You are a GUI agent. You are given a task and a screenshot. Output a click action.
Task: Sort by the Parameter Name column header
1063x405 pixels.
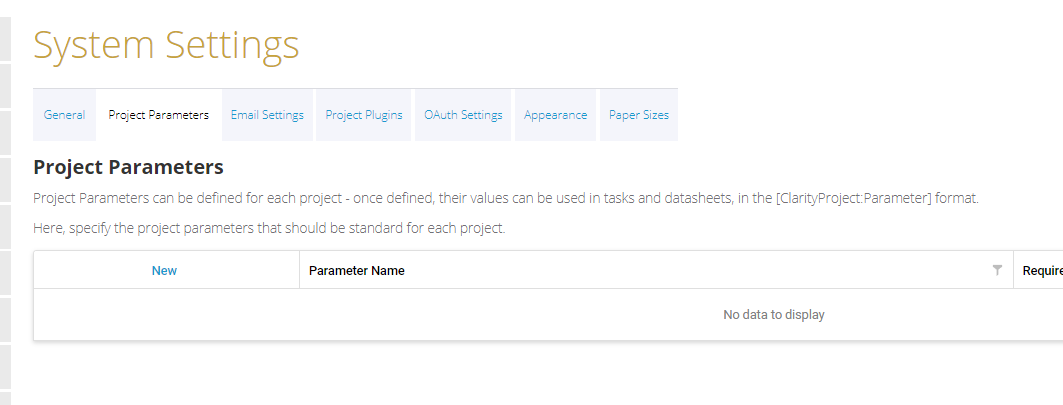point(357,271)
